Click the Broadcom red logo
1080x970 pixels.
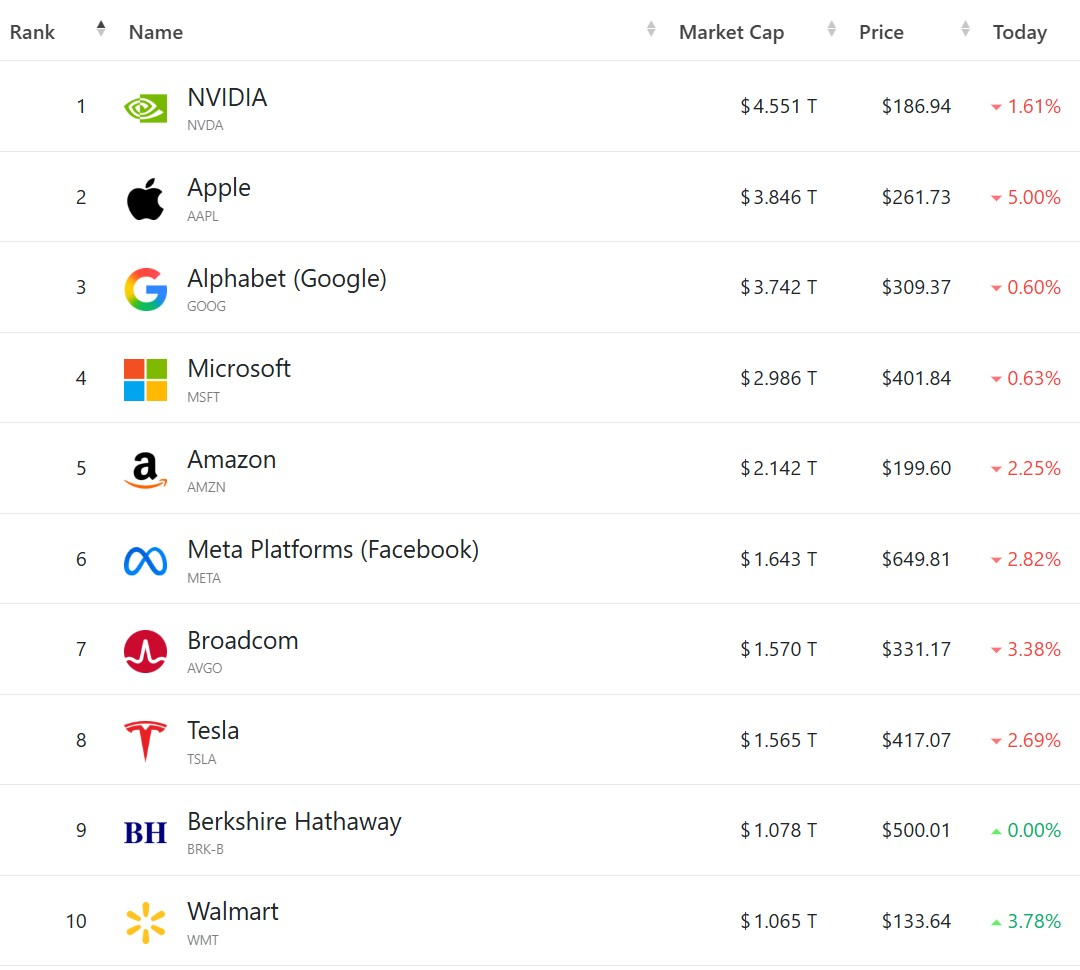coord(146,651)
